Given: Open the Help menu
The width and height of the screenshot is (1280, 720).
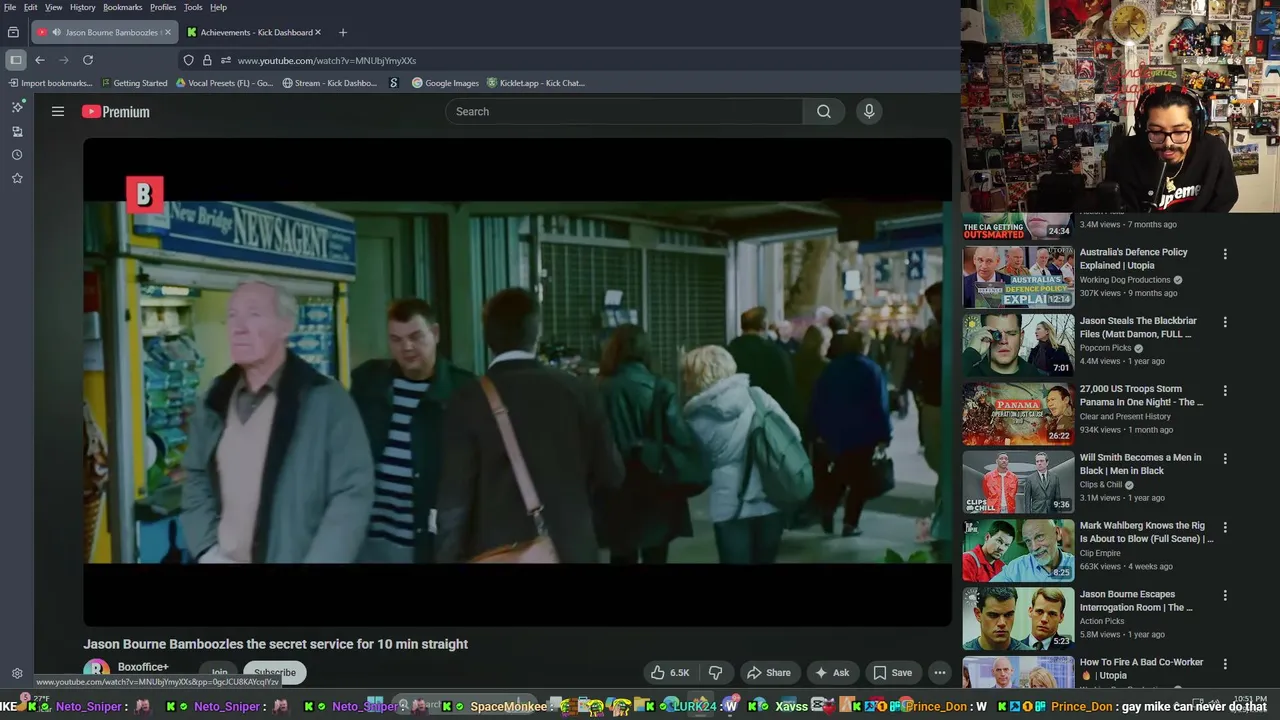Looking at the screenshot, I should (x=218, y=7).
